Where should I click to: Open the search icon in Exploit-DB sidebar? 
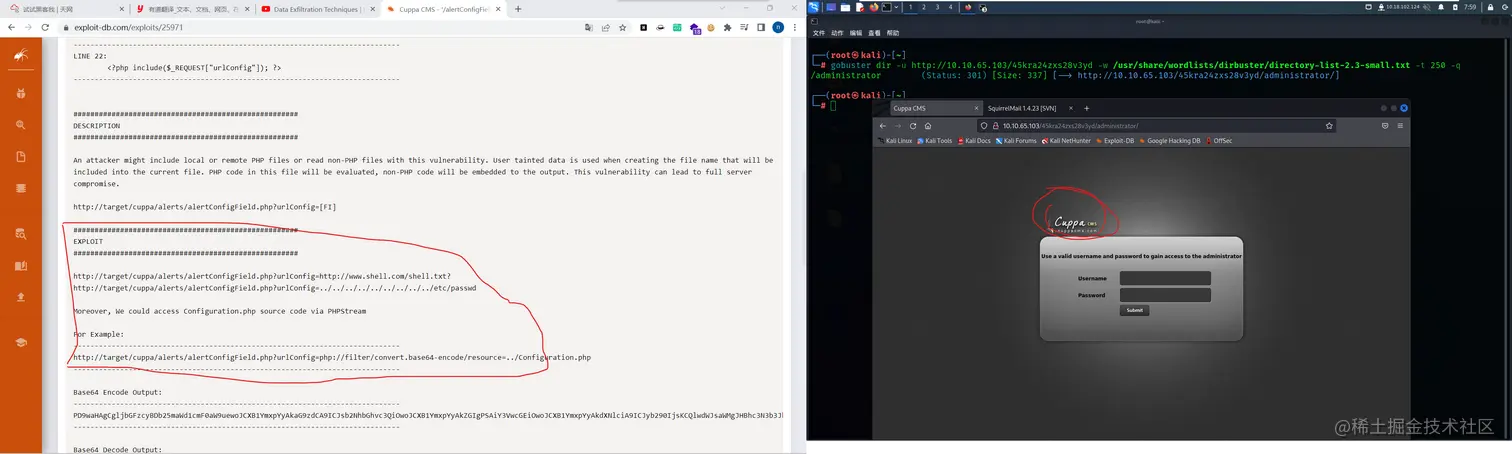[x=20, y=125]
